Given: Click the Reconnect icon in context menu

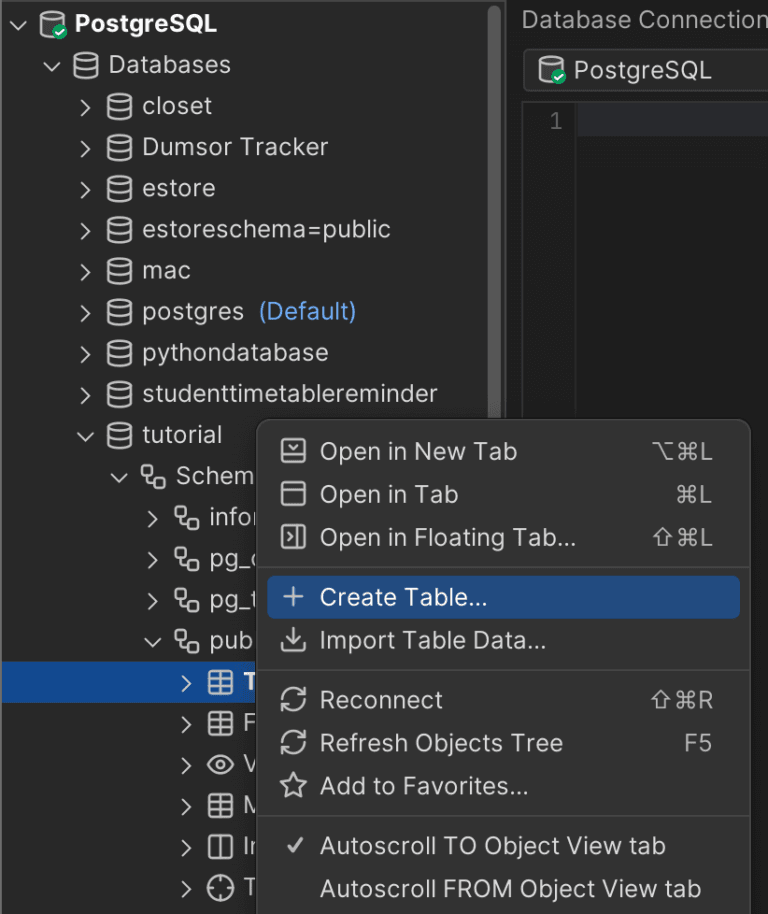Looking at the screenshot, I should (x=293, y=700).
